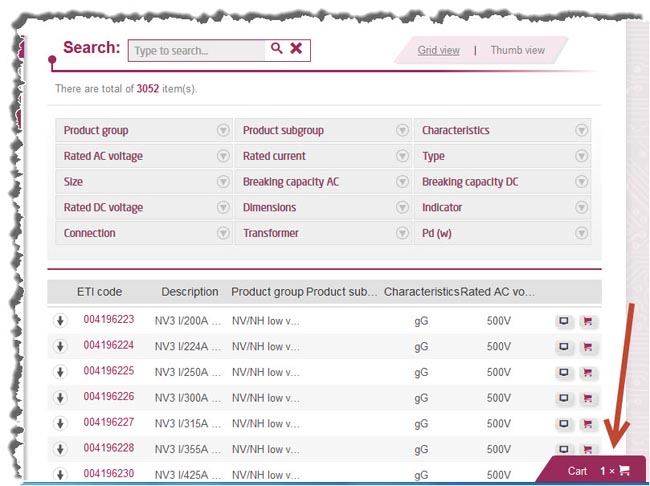Switch to Thumb view

click(x=517, y=50)
